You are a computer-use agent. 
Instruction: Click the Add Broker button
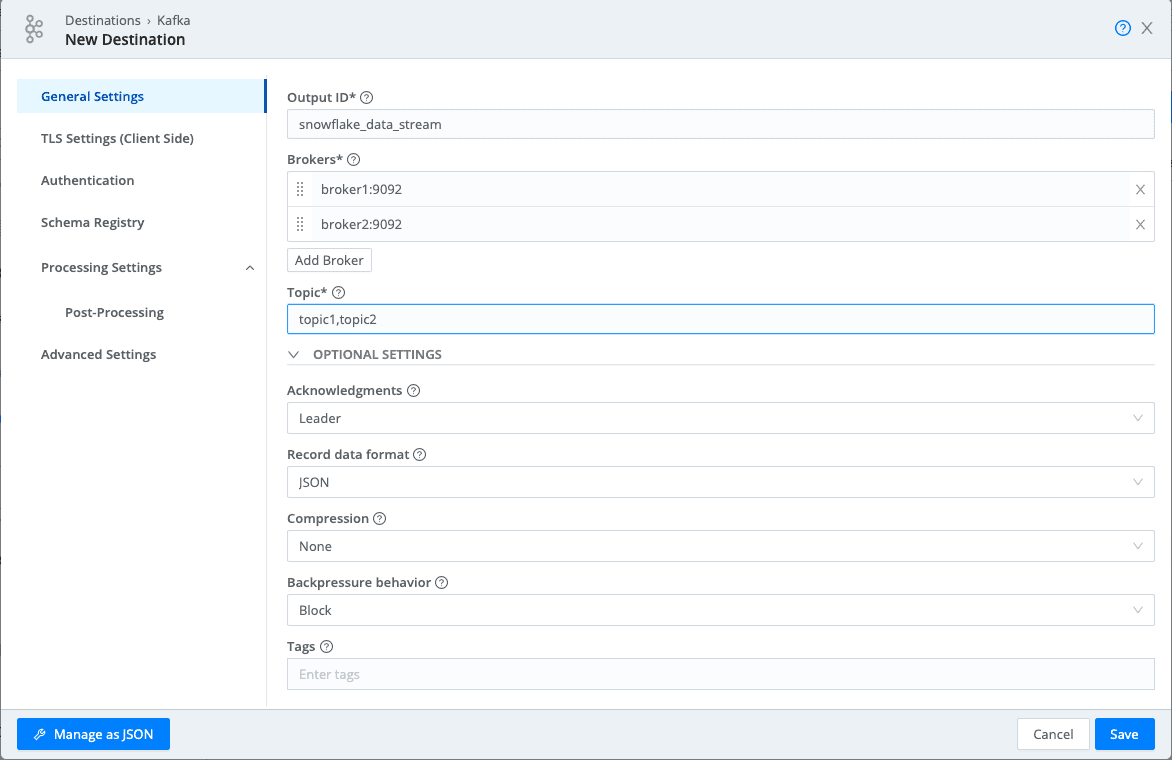(x=329, y=260)
